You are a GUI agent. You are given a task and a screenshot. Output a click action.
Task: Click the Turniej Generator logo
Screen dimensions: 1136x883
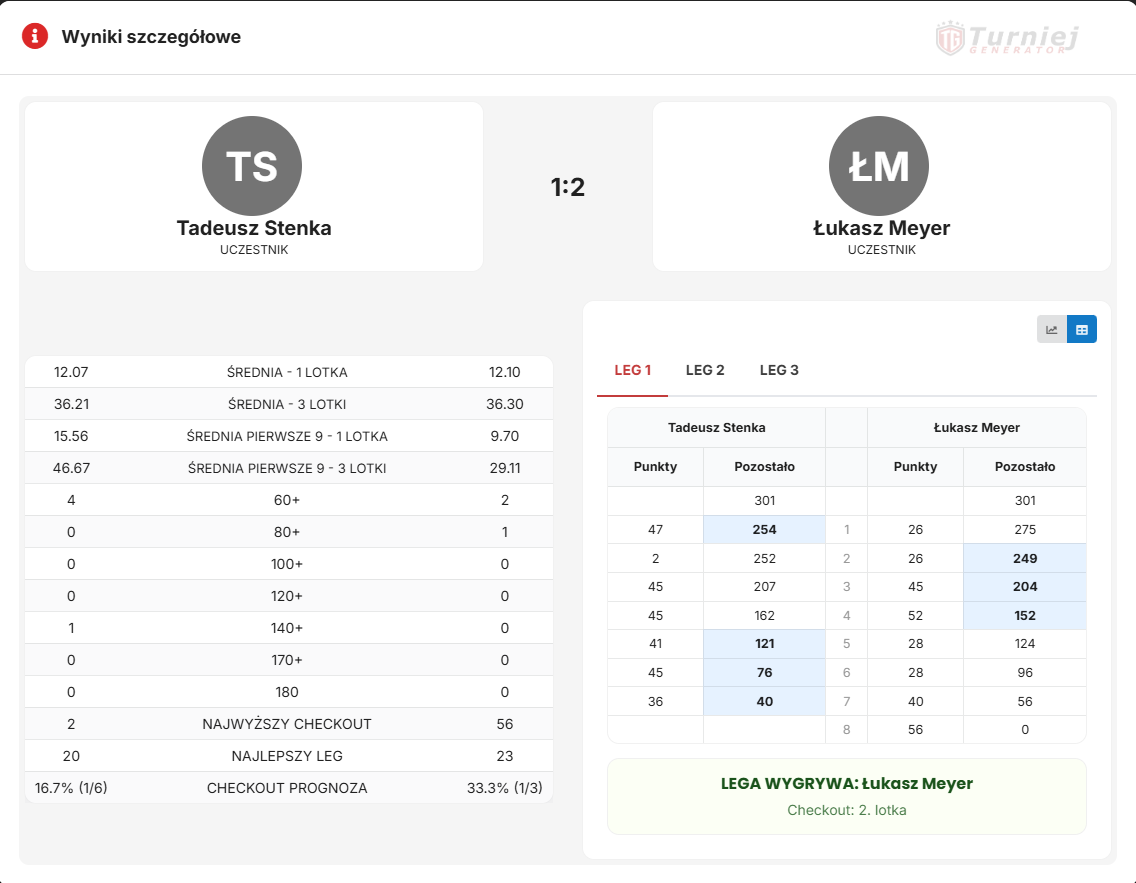1007,38
